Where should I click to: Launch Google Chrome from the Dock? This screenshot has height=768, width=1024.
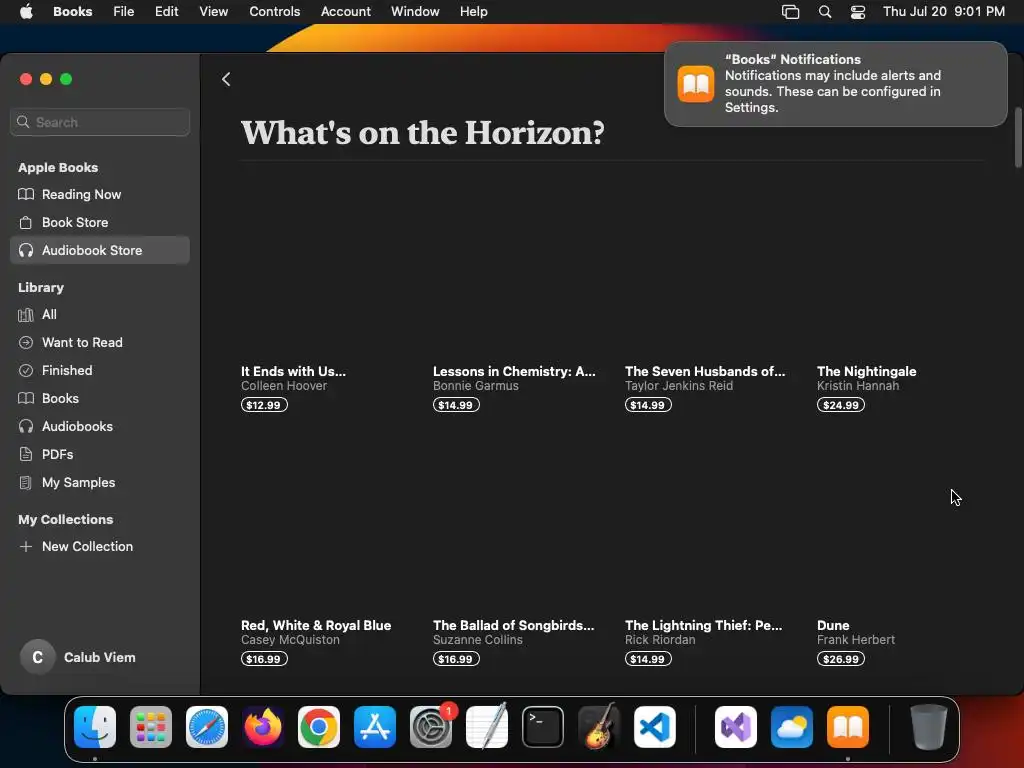pos(319,727)
